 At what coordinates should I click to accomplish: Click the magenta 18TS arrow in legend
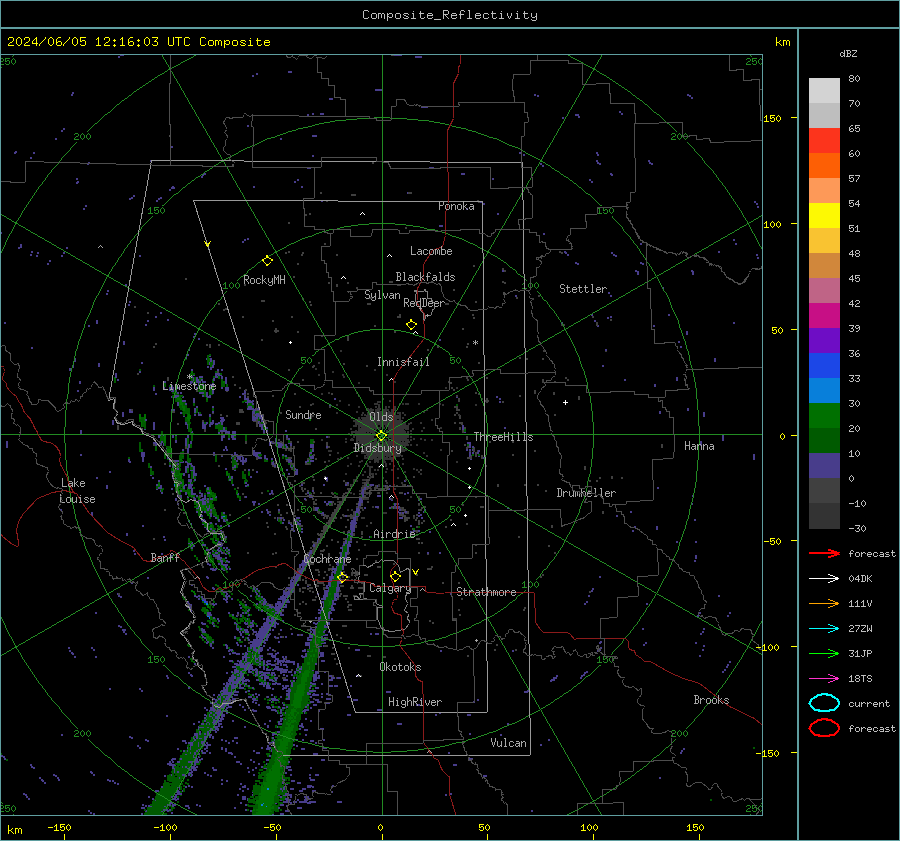click(824, 679)
